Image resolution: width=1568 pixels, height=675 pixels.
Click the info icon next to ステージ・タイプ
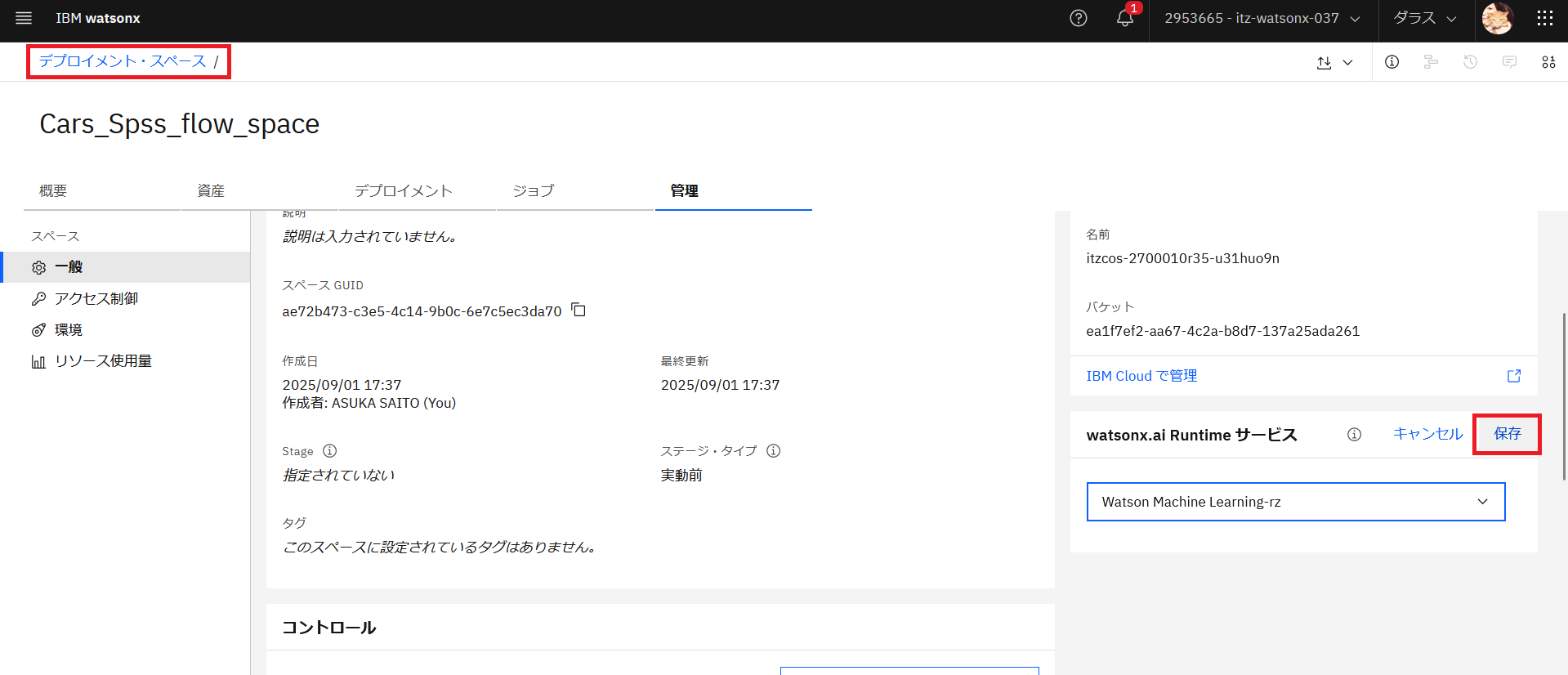click(773, 451)
